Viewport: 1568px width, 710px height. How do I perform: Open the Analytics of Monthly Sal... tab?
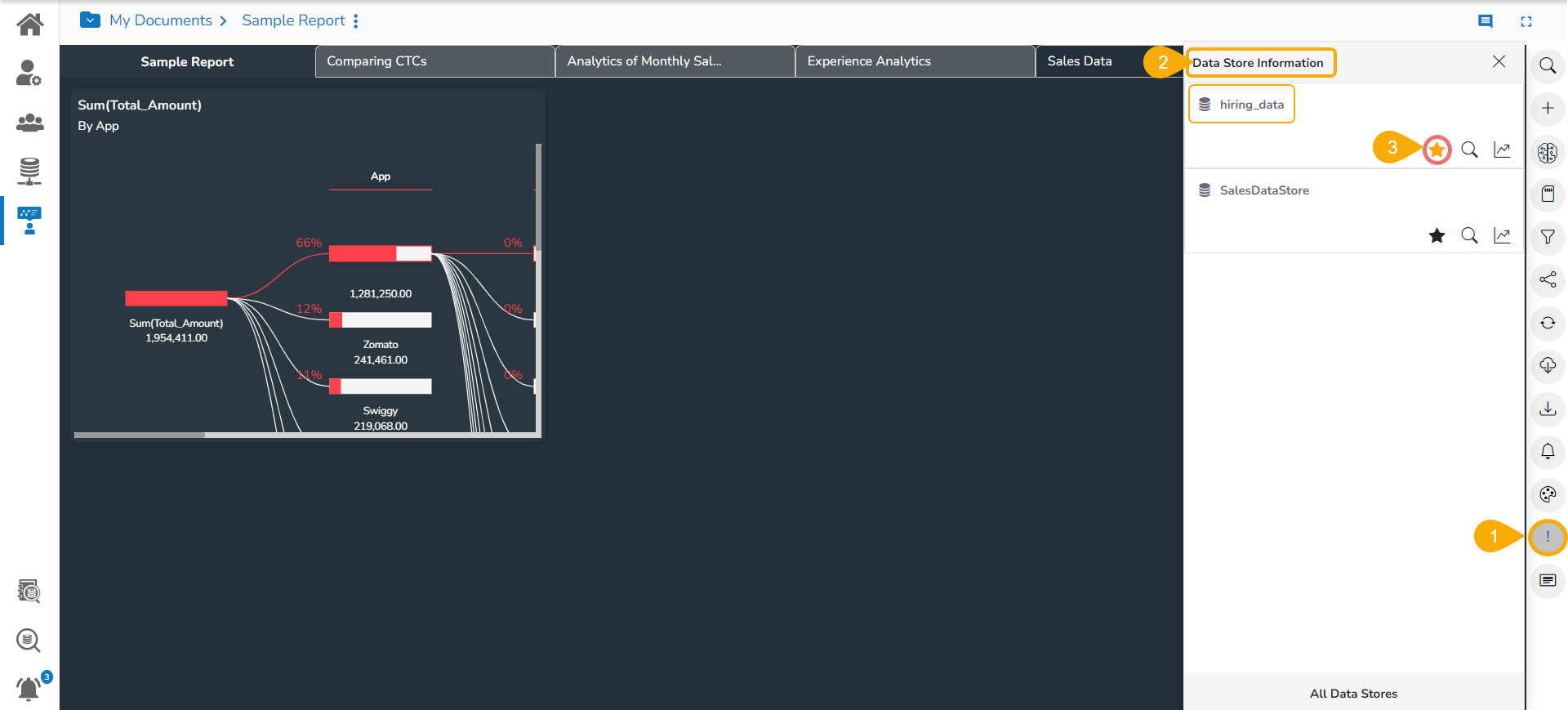tap(675, 61)
